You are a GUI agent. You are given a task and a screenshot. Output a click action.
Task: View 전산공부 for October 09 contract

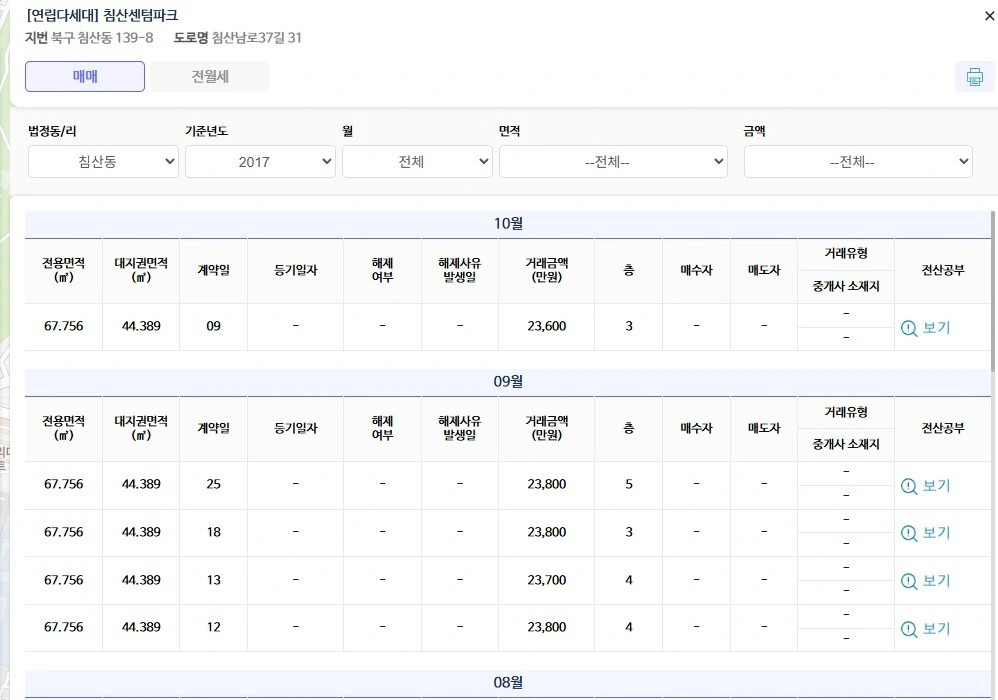pos(925,328)
